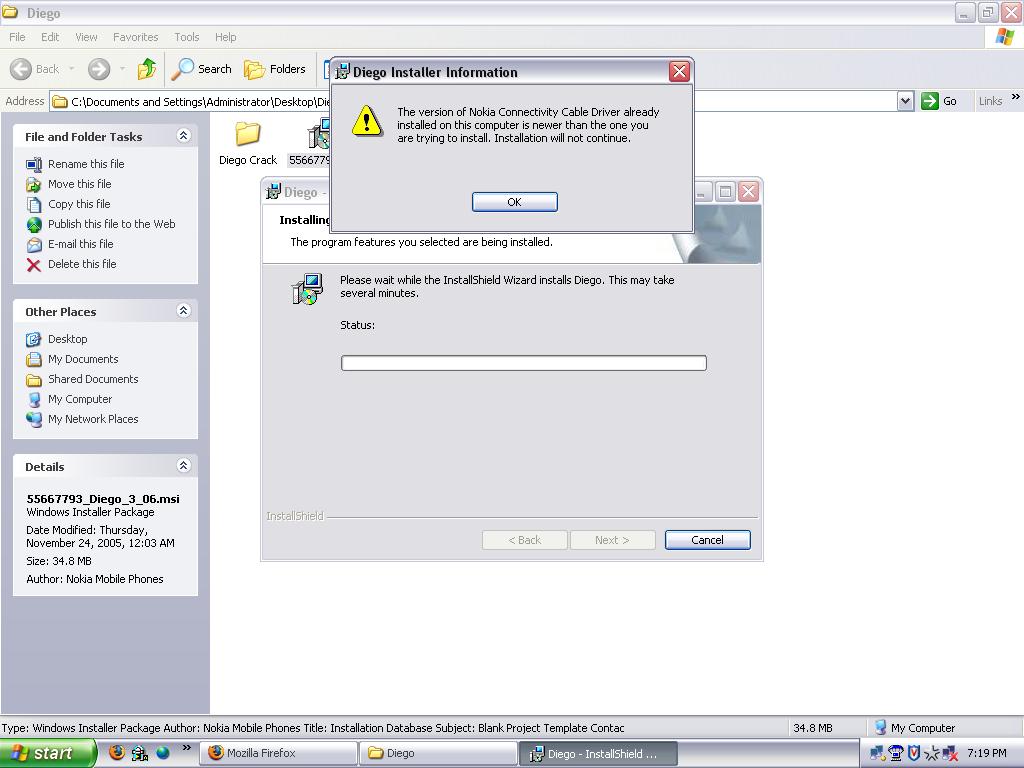Switch to Diego - InstallShield taskbar button
Image resolution: width=1024 pixels, height=768 pixels.
[x=598, y=753]
